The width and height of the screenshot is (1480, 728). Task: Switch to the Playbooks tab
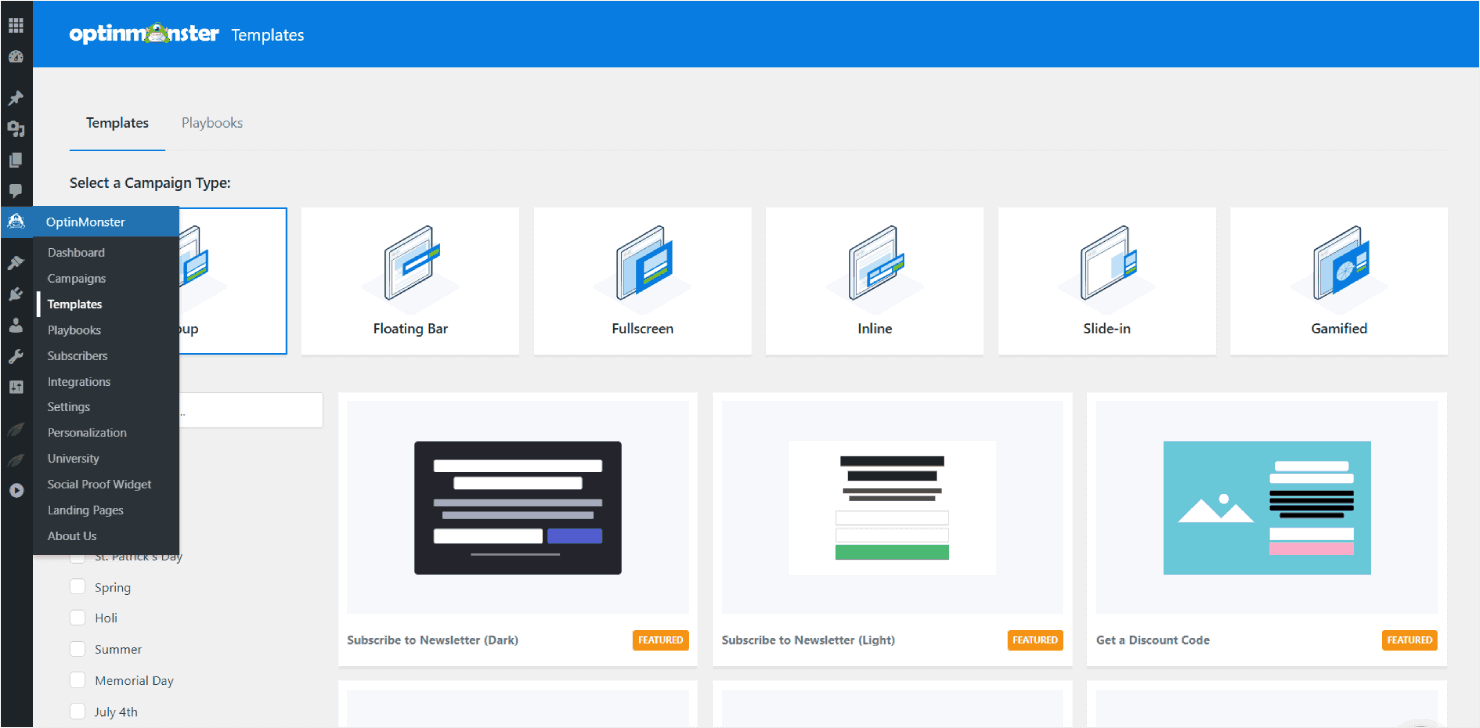pyautogui.click(x=211, y=122)
